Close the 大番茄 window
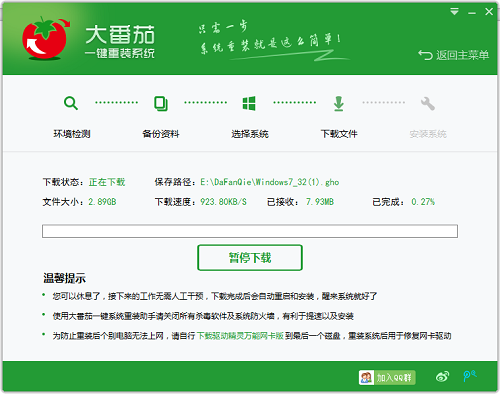500x394 pixels. point(489,12)
